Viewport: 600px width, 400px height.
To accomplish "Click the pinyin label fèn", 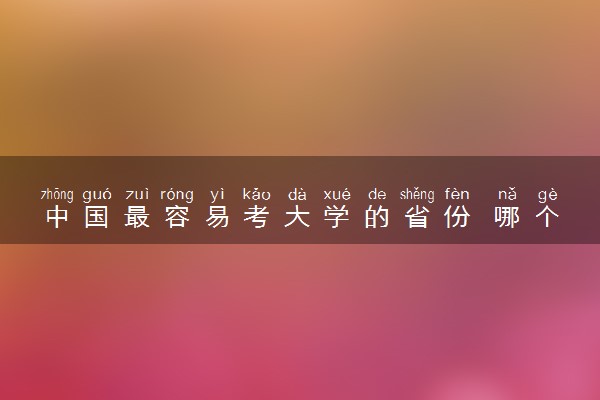I will pyautogui.click(x=457, y=194).
